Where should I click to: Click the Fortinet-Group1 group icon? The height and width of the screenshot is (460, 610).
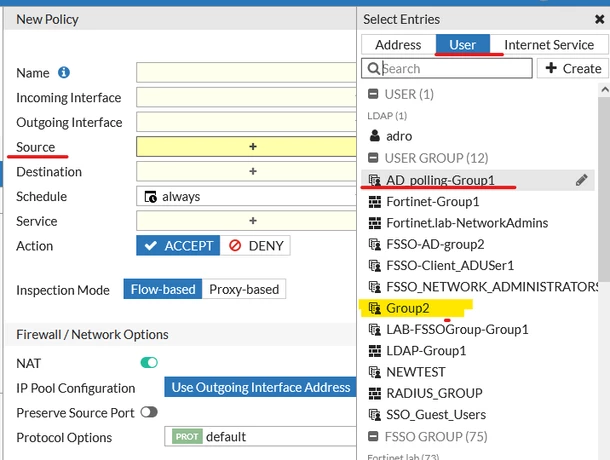pyautogui.click(x=375, y=202)
